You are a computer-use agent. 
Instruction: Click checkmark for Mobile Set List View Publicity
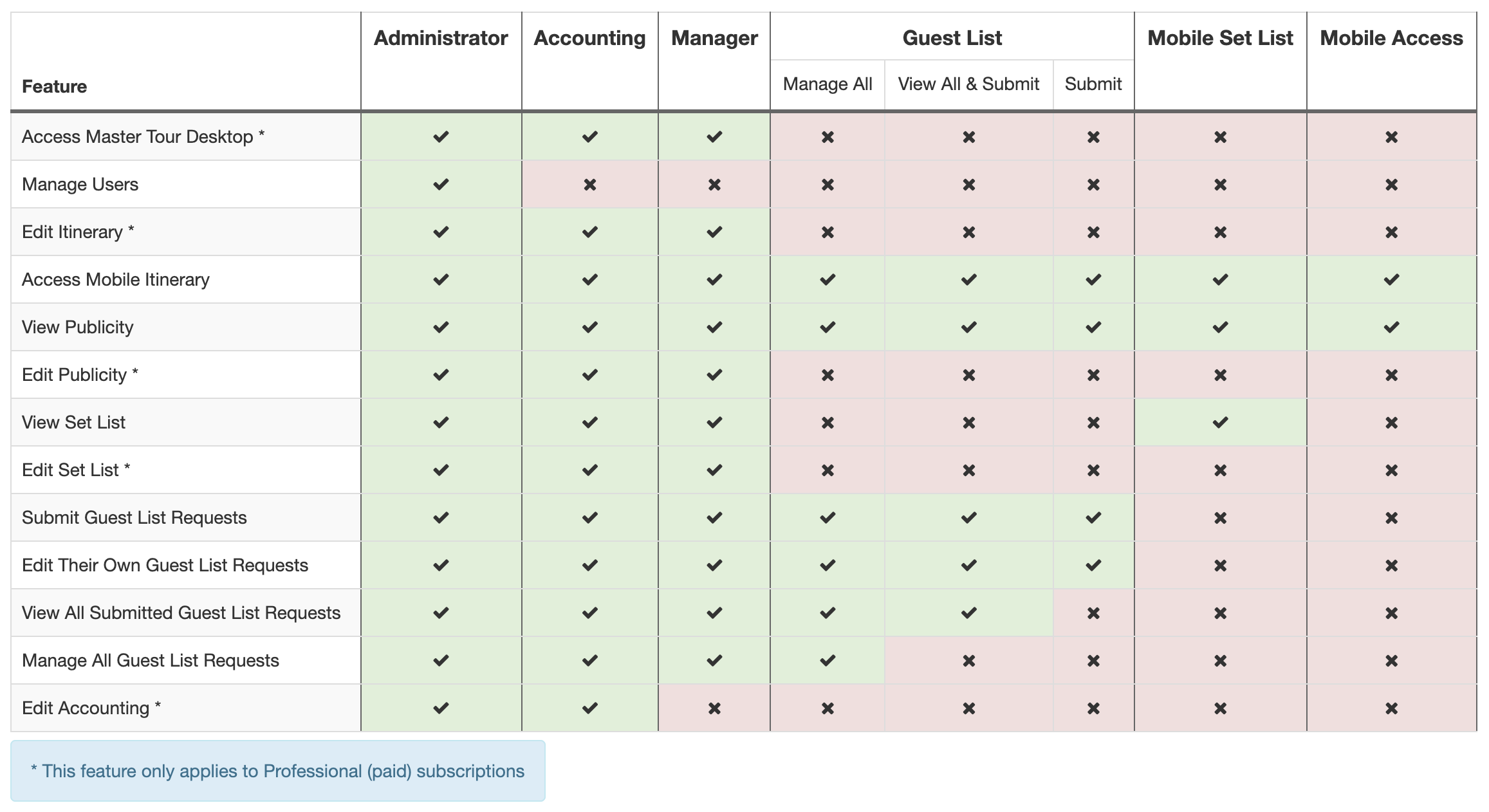coord(1220,327)
